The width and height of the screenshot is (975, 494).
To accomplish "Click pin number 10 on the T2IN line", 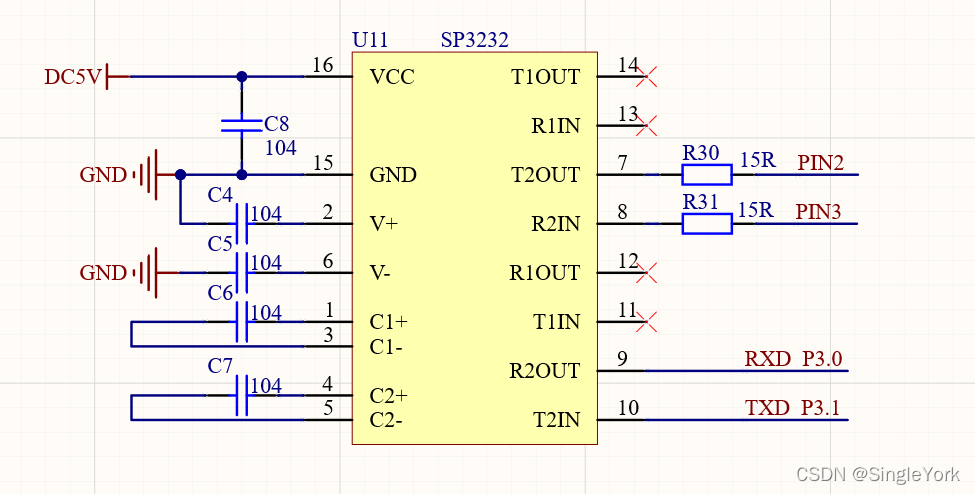I will coord(628,409).
